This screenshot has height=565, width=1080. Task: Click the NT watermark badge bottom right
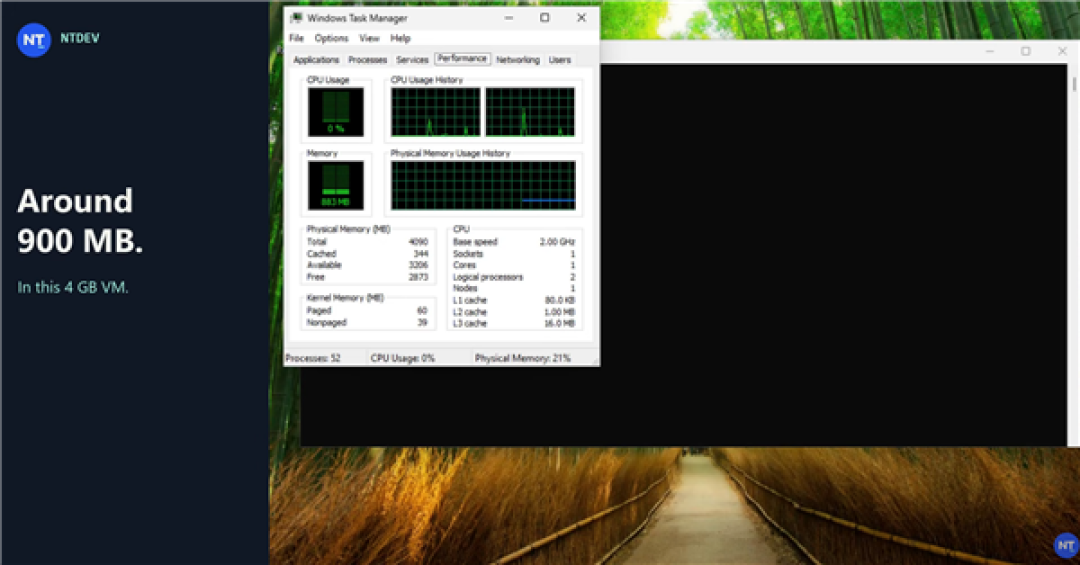coord(1066,546)
